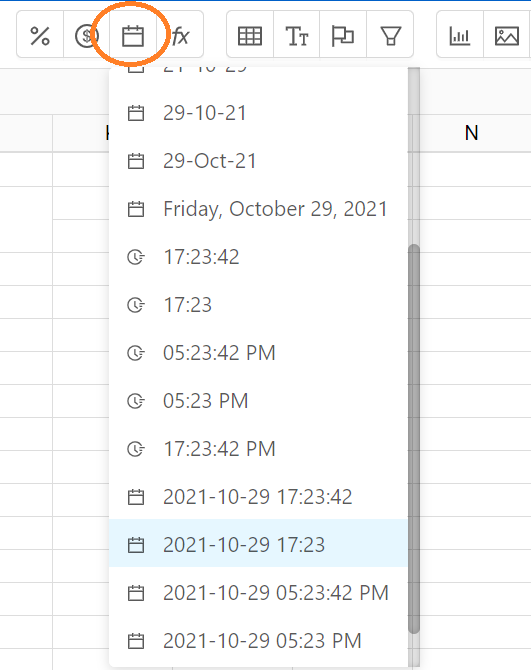Apply percent format from toolbar
Screen dimensions: 531x670
tap(40, 35)
